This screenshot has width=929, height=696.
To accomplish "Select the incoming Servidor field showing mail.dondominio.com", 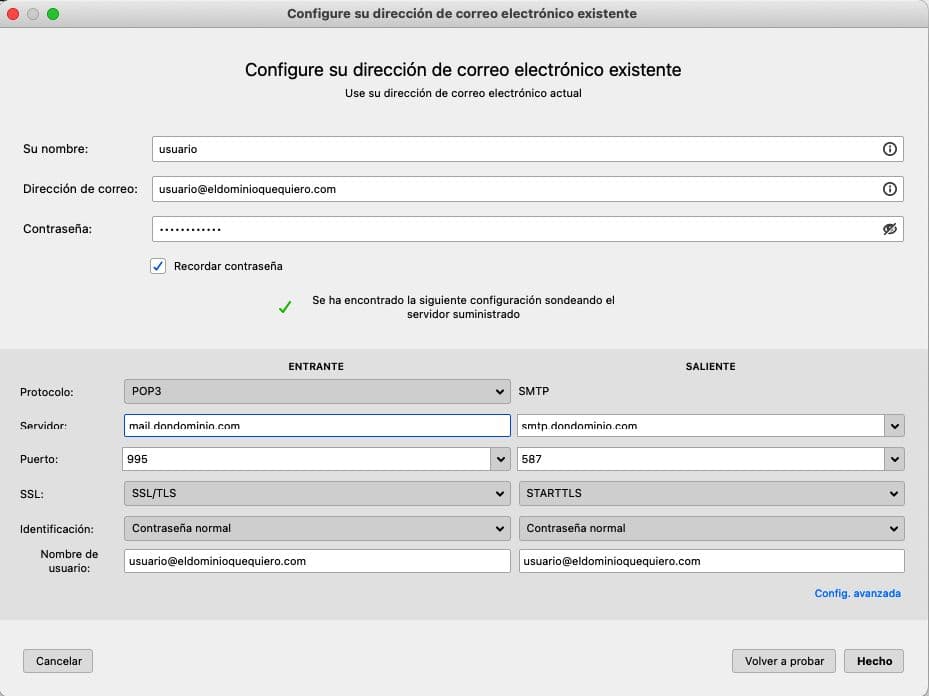I will click(x=316, y=425).
